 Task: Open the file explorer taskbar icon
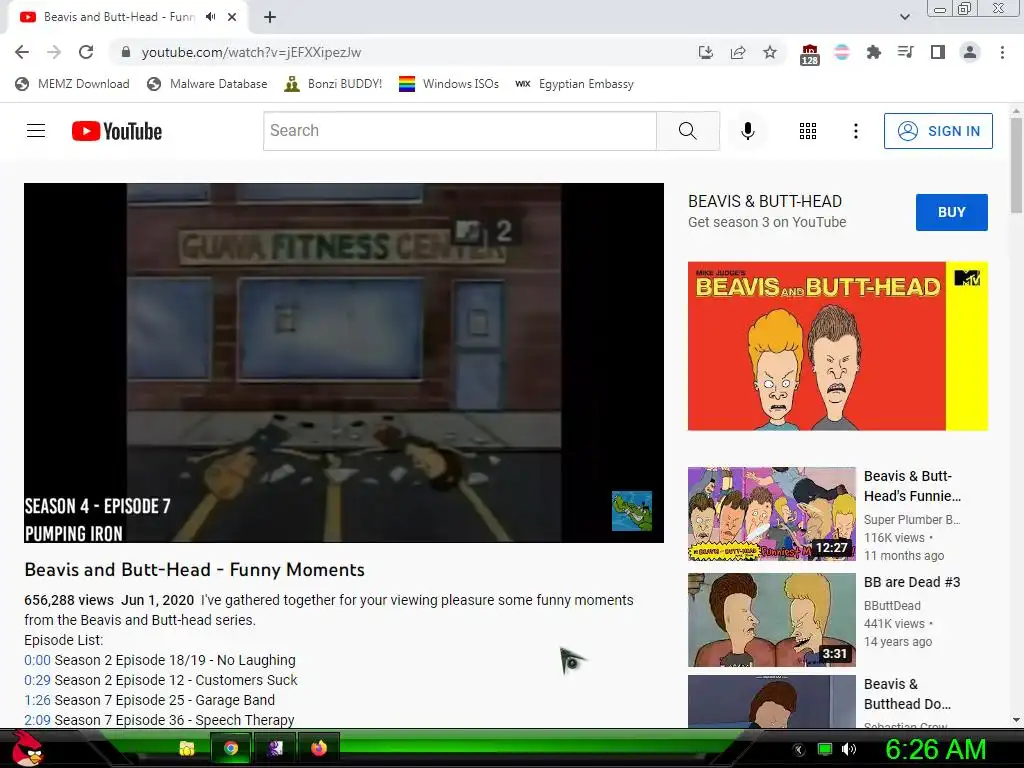click(187, 748)
